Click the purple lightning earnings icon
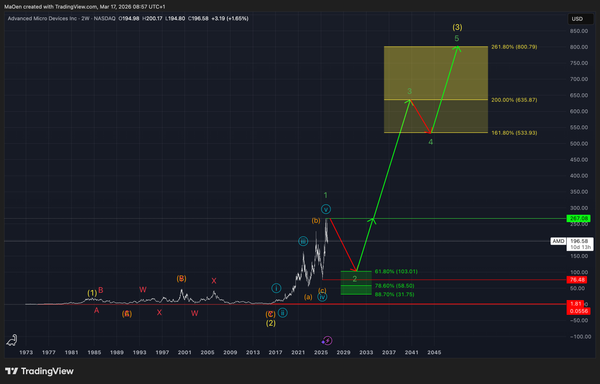This screenshot has width=600, height=384. tap(327, 340)
